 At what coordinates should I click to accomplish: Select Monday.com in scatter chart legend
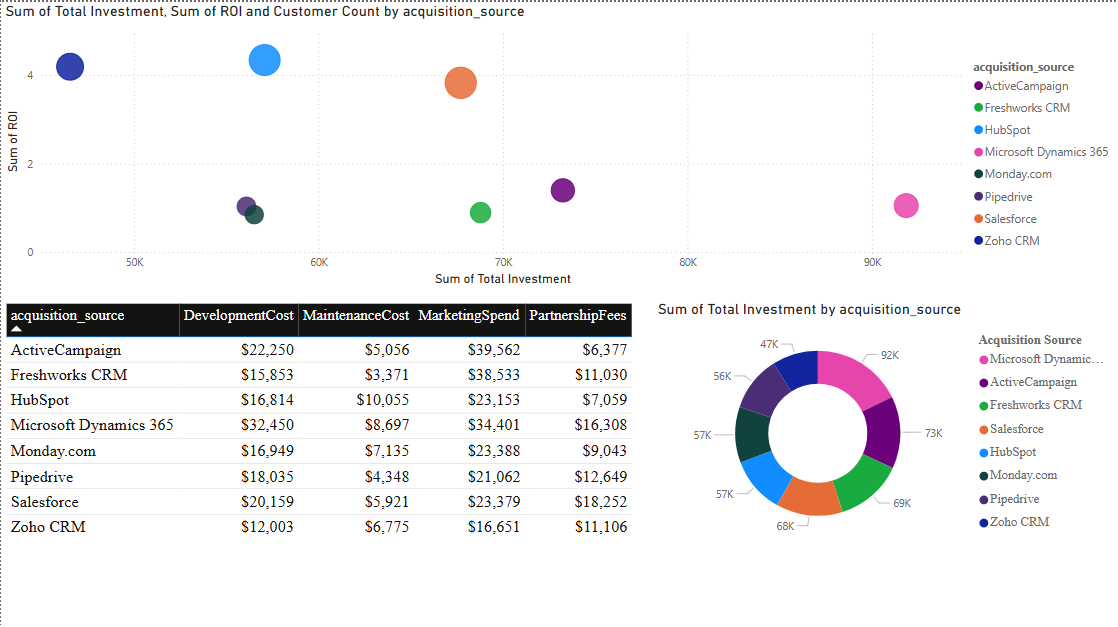1012,174
